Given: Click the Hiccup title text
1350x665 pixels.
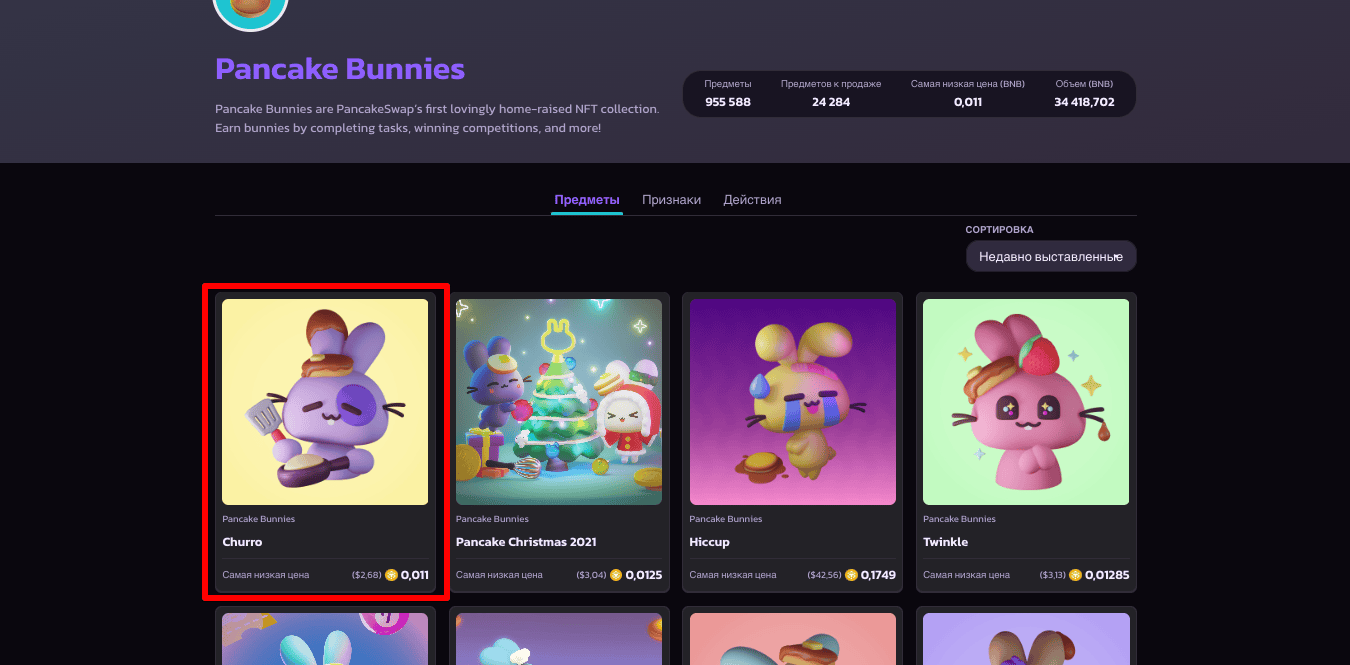Looking at the screenshot, I should click(710, 542).
